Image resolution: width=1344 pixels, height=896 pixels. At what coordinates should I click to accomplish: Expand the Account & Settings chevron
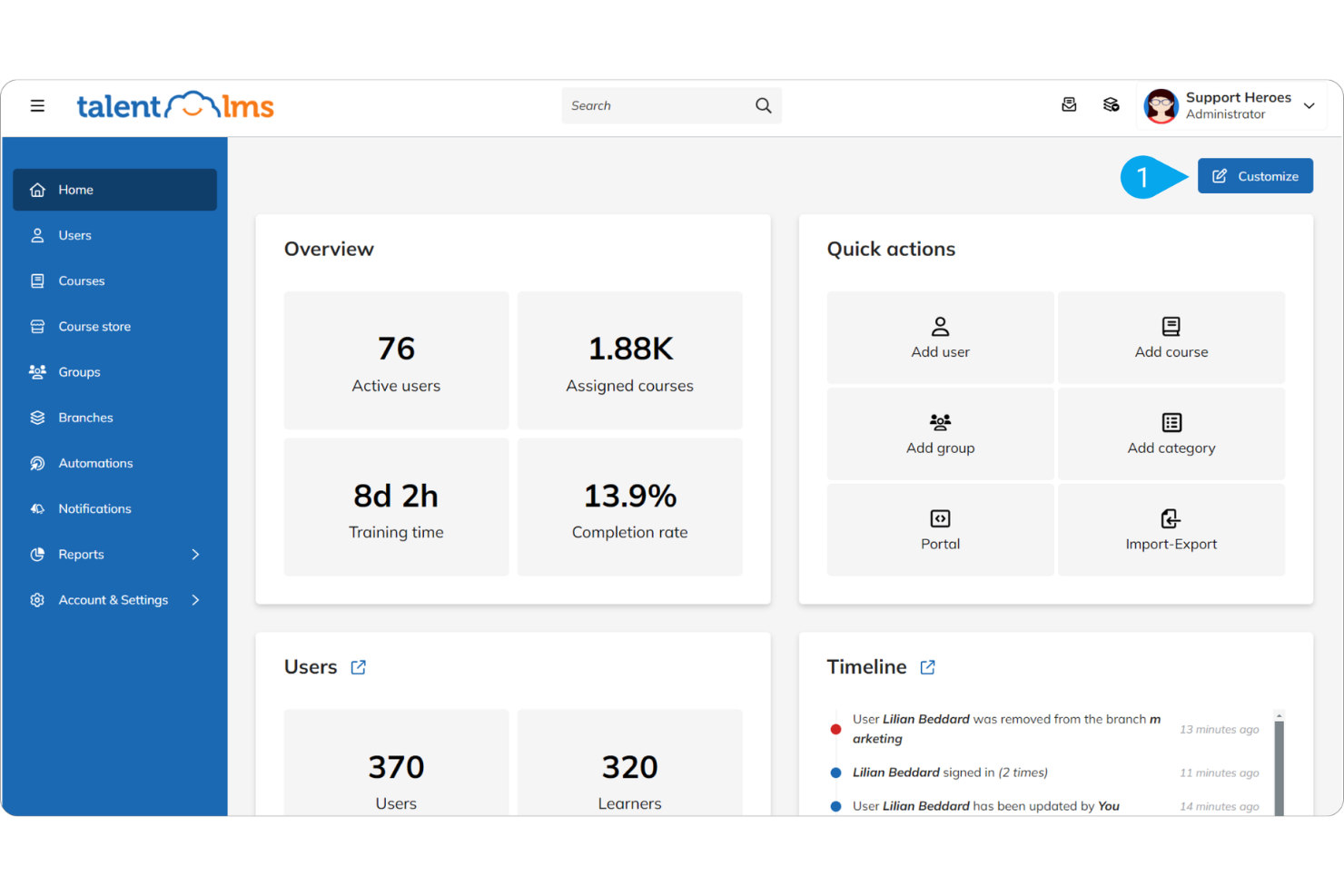pyautogui.click(x=195, y=599)
